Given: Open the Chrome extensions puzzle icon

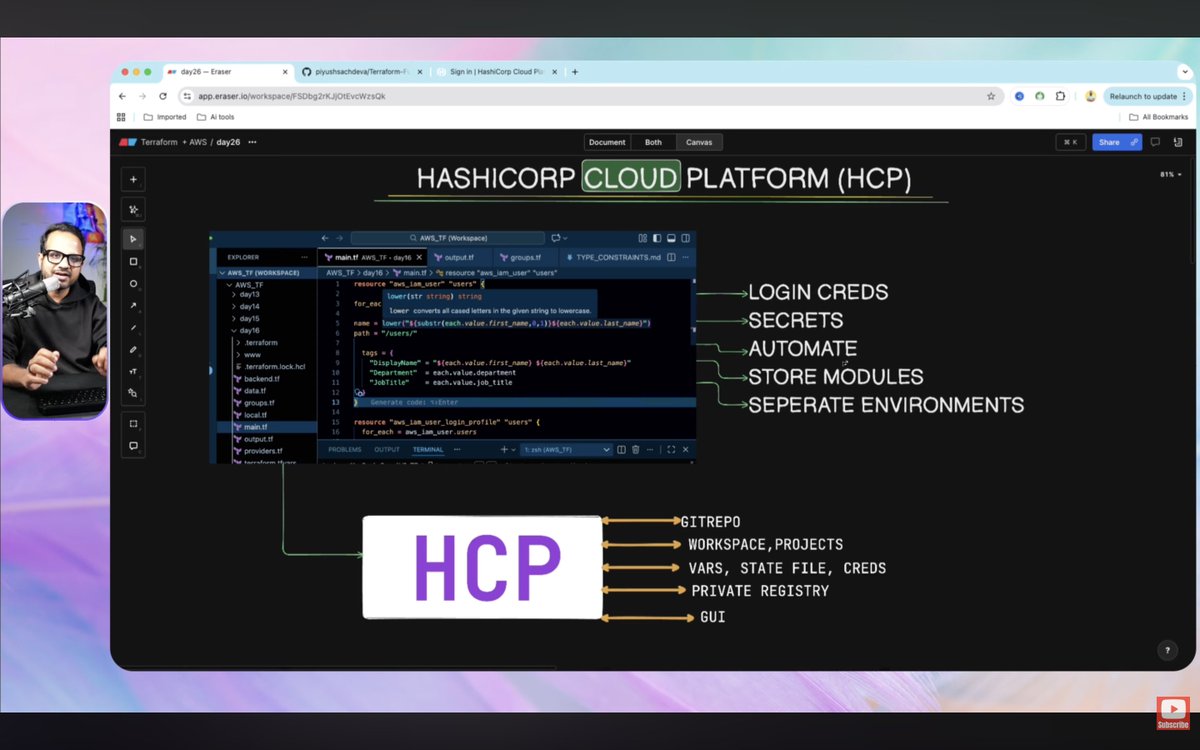Looking at the screenshot, I should [x=1061, y=96].
